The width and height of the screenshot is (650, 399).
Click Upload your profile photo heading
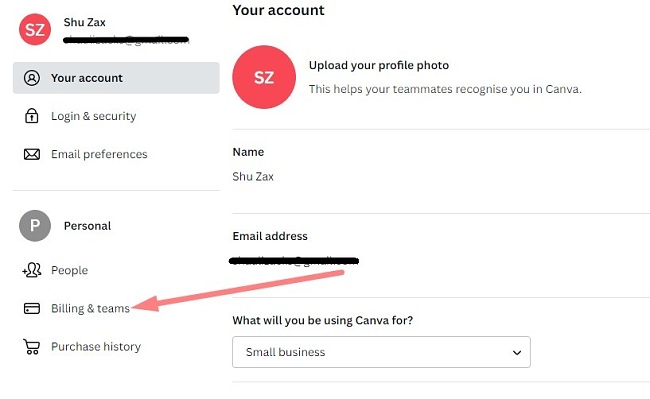(x=379, y=65)
